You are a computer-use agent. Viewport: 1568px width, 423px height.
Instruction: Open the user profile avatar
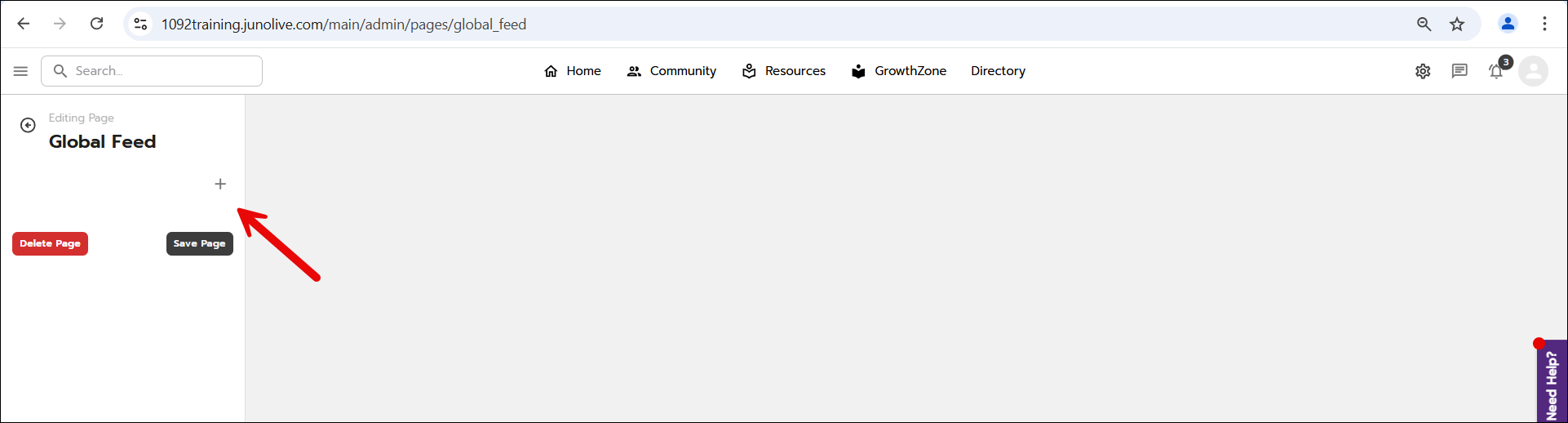[1533, 71]
